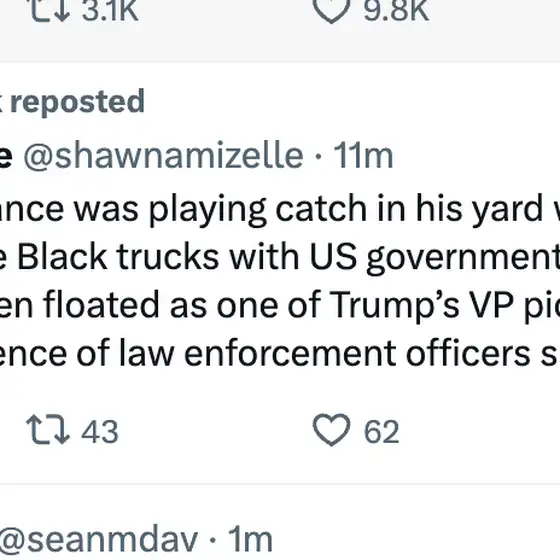Select the 9.8K like count

[396, 11]
